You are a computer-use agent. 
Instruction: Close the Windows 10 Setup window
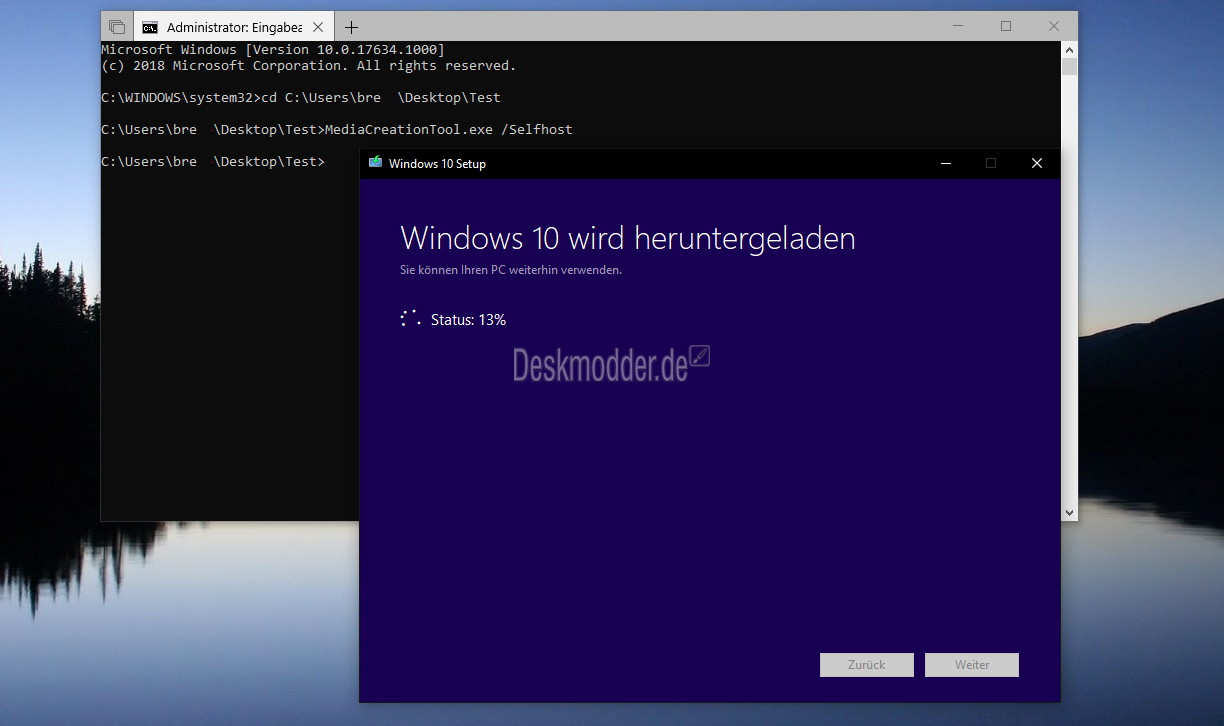click(1037, 163)
